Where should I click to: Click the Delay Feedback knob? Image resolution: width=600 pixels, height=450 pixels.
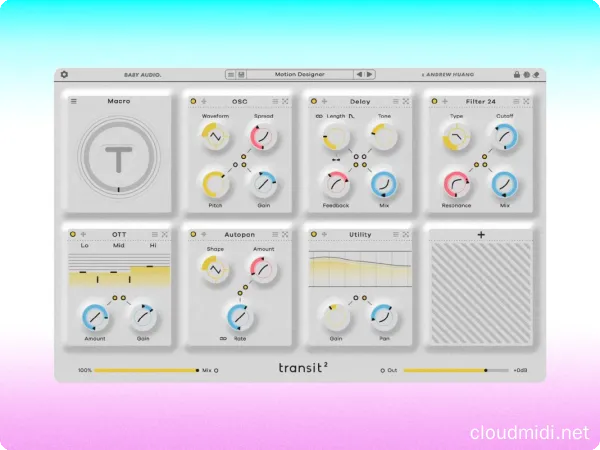point(336,184)
